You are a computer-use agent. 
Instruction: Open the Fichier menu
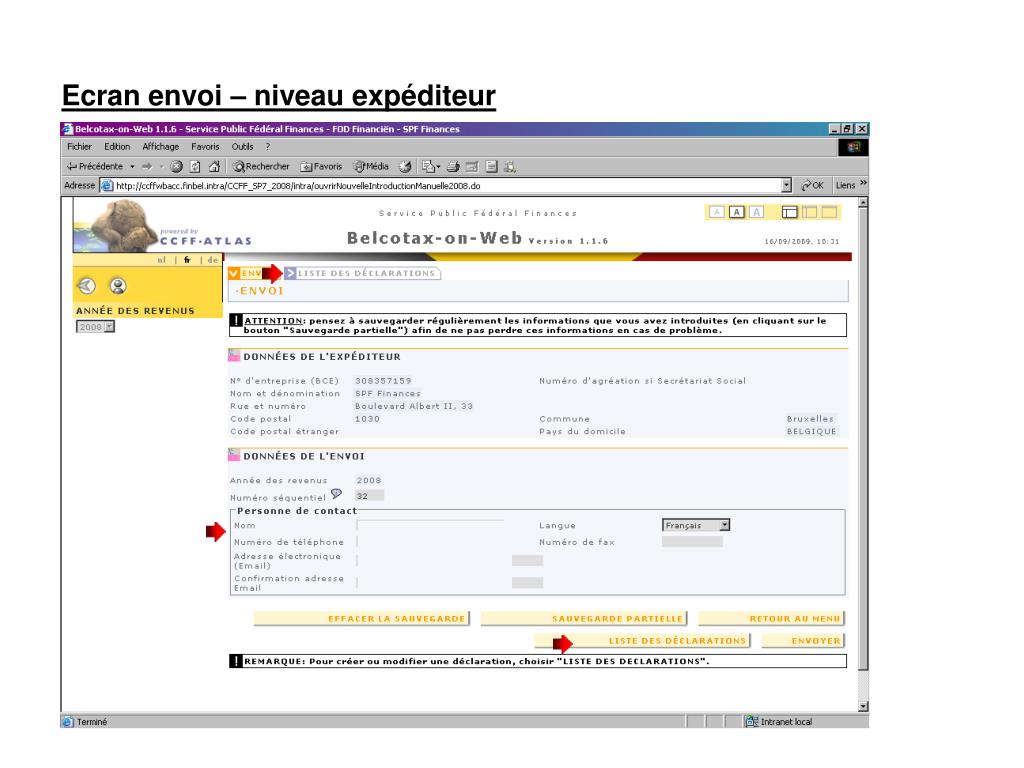(x=79, y=147)
